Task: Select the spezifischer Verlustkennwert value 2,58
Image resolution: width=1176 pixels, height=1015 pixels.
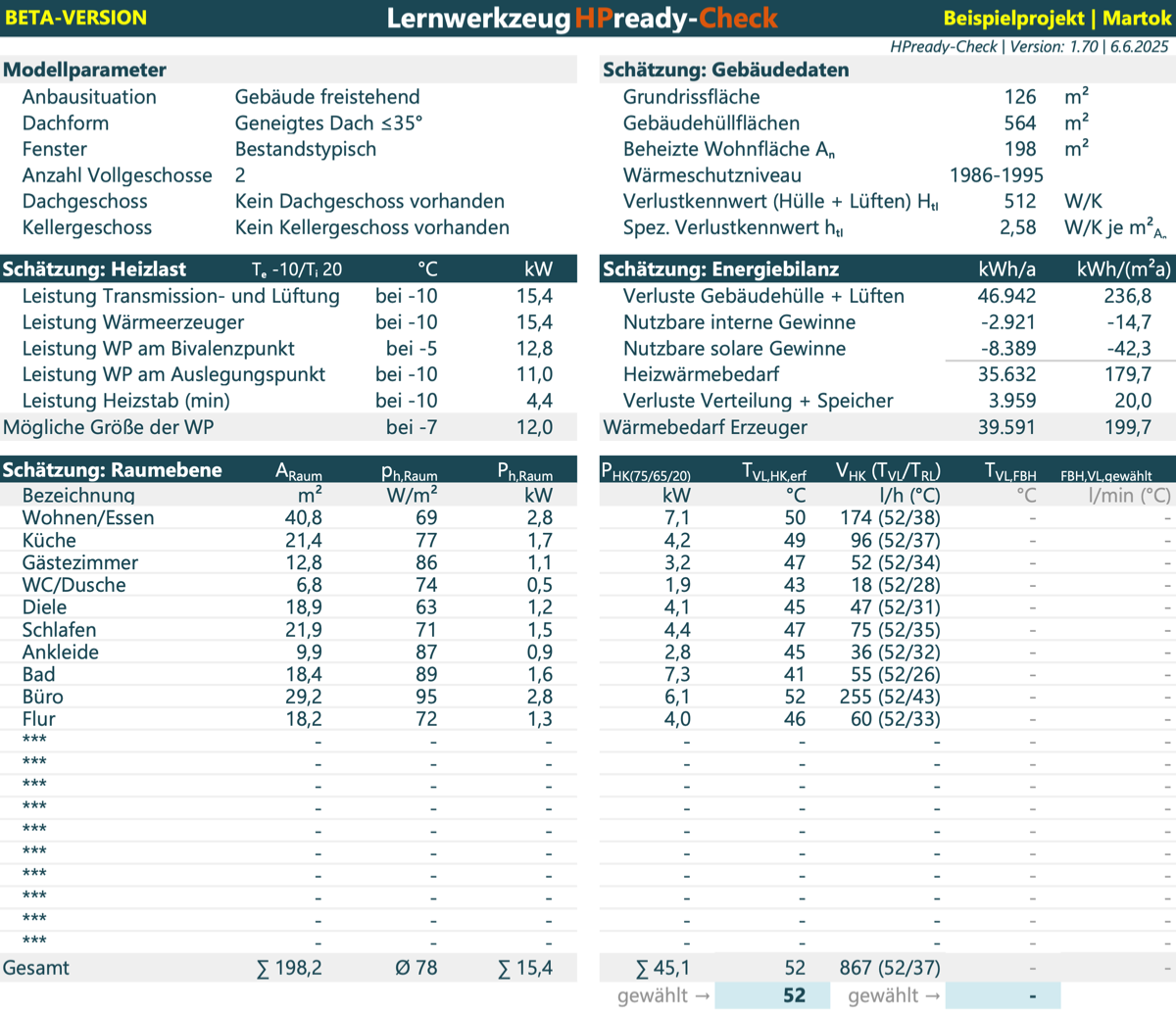Action: tap(1018, 227)
